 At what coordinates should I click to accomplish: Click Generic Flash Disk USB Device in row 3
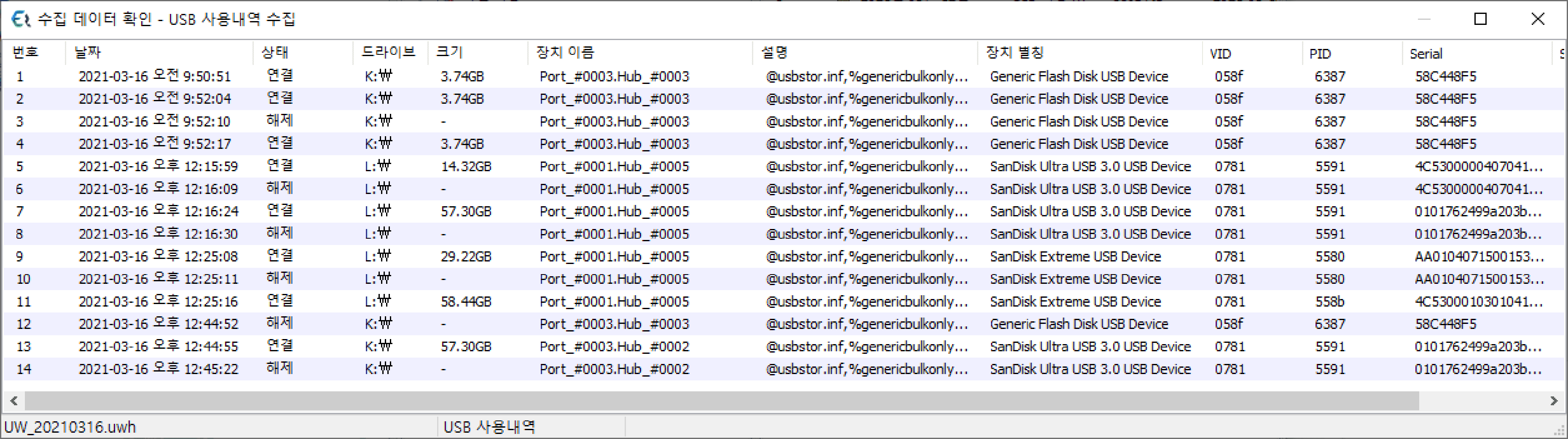(x=1079, y=121)
